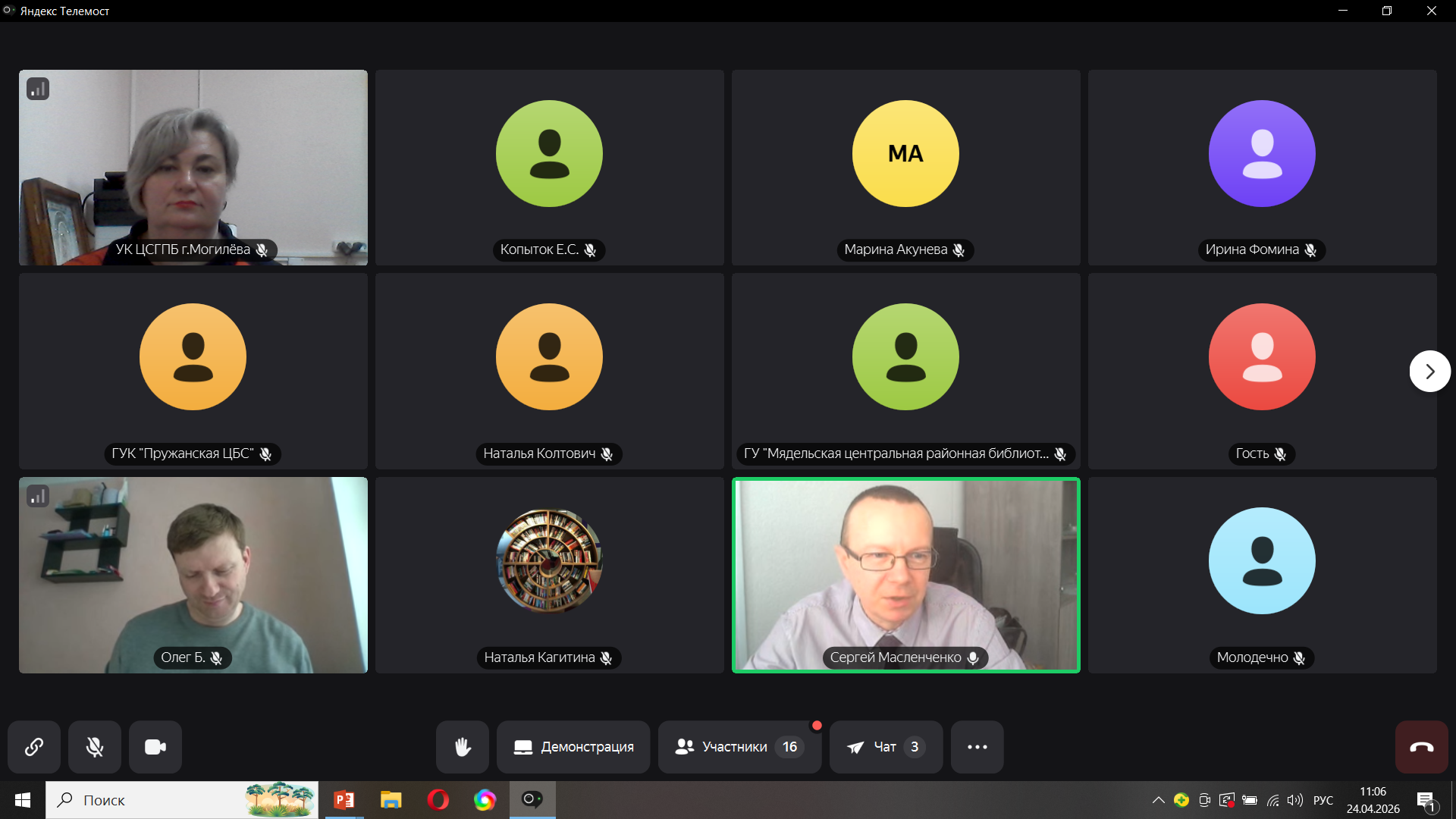Image resolution: width=1456 pixels, height=819 pixels.
Task: Show hidden tray icons chevron
Action: point(1158,800)
